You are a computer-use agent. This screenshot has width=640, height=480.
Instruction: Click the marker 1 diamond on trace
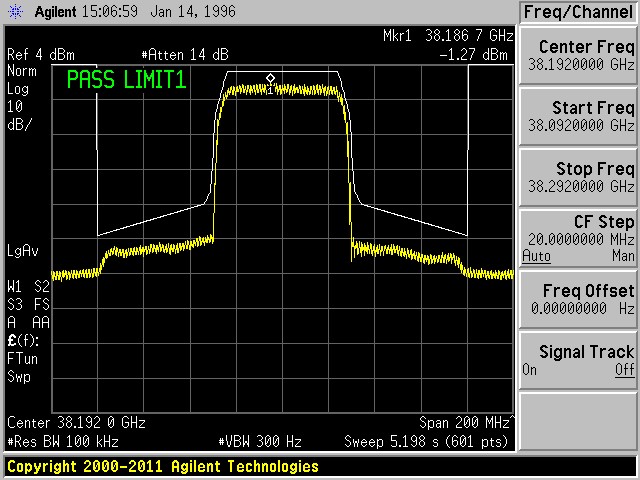(x=270, y=78)
